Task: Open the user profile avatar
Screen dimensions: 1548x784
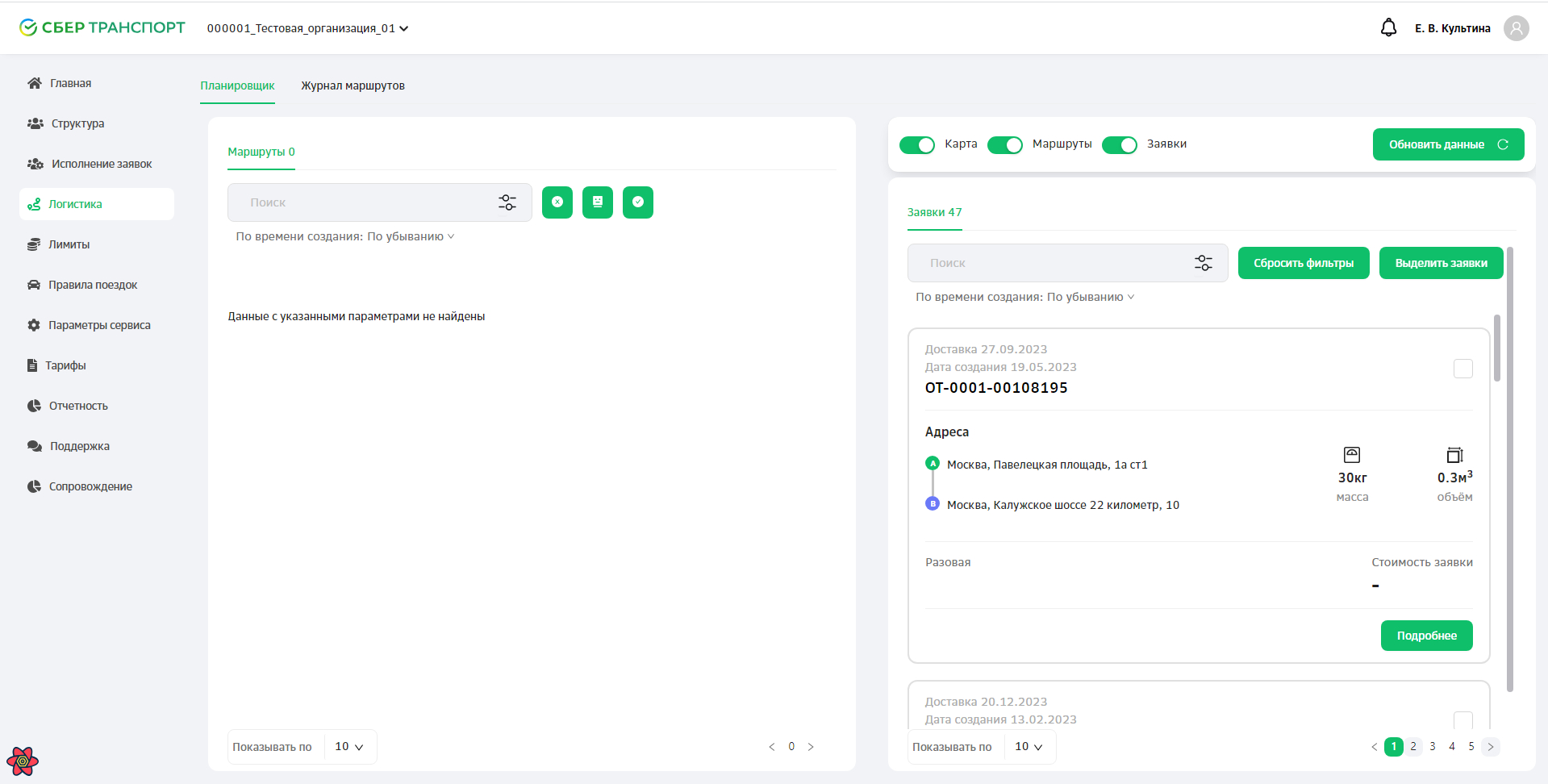Action: (1517, 28)
